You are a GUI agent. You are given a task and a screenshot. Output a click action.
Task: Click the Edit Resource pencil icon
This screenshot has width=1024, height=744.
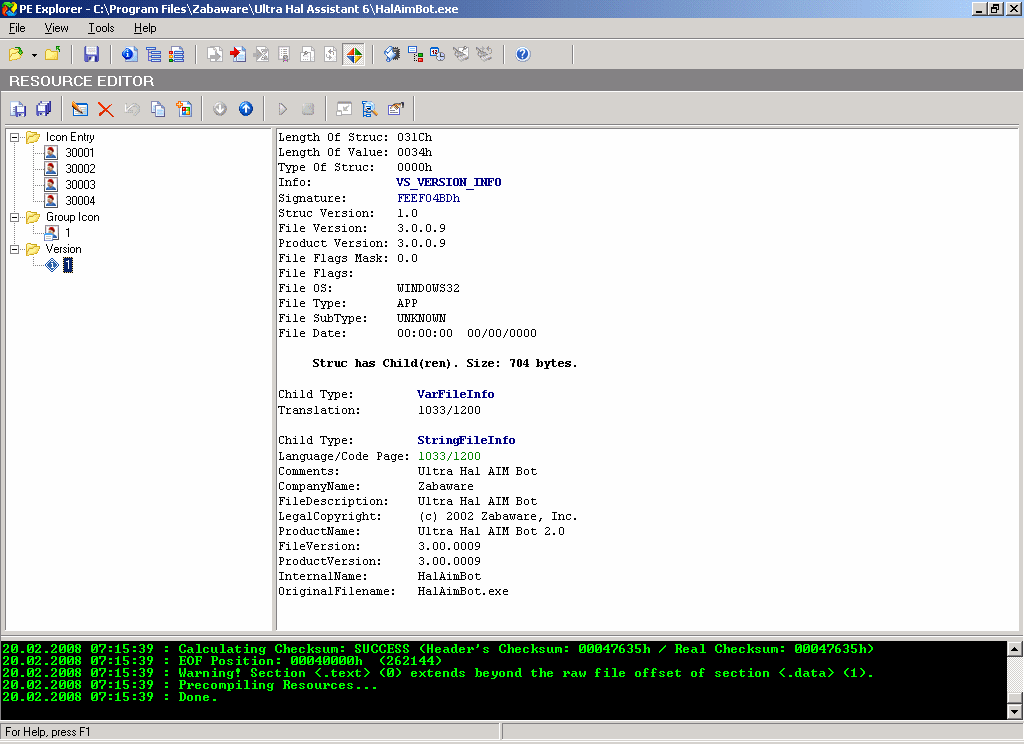click(x=80, y=109)
